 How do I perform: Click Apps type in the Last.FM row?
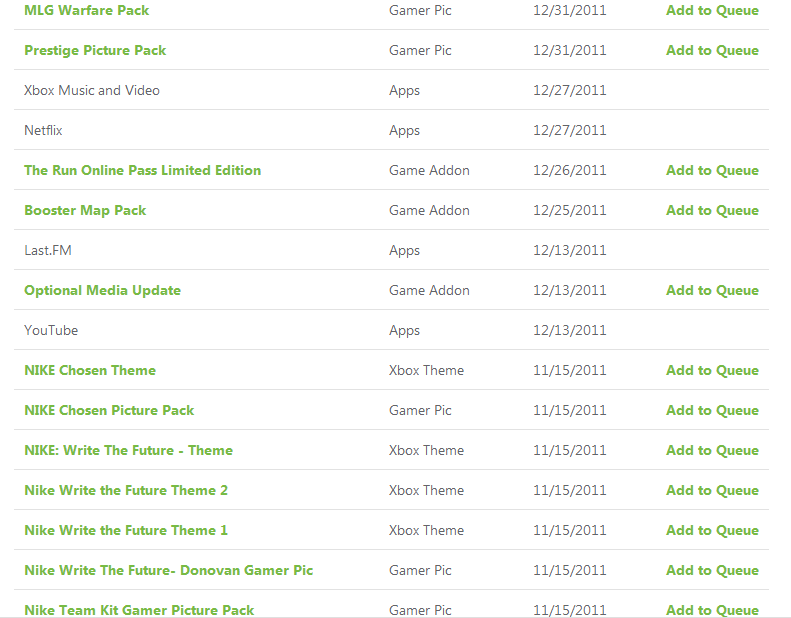tap(404, 251)
